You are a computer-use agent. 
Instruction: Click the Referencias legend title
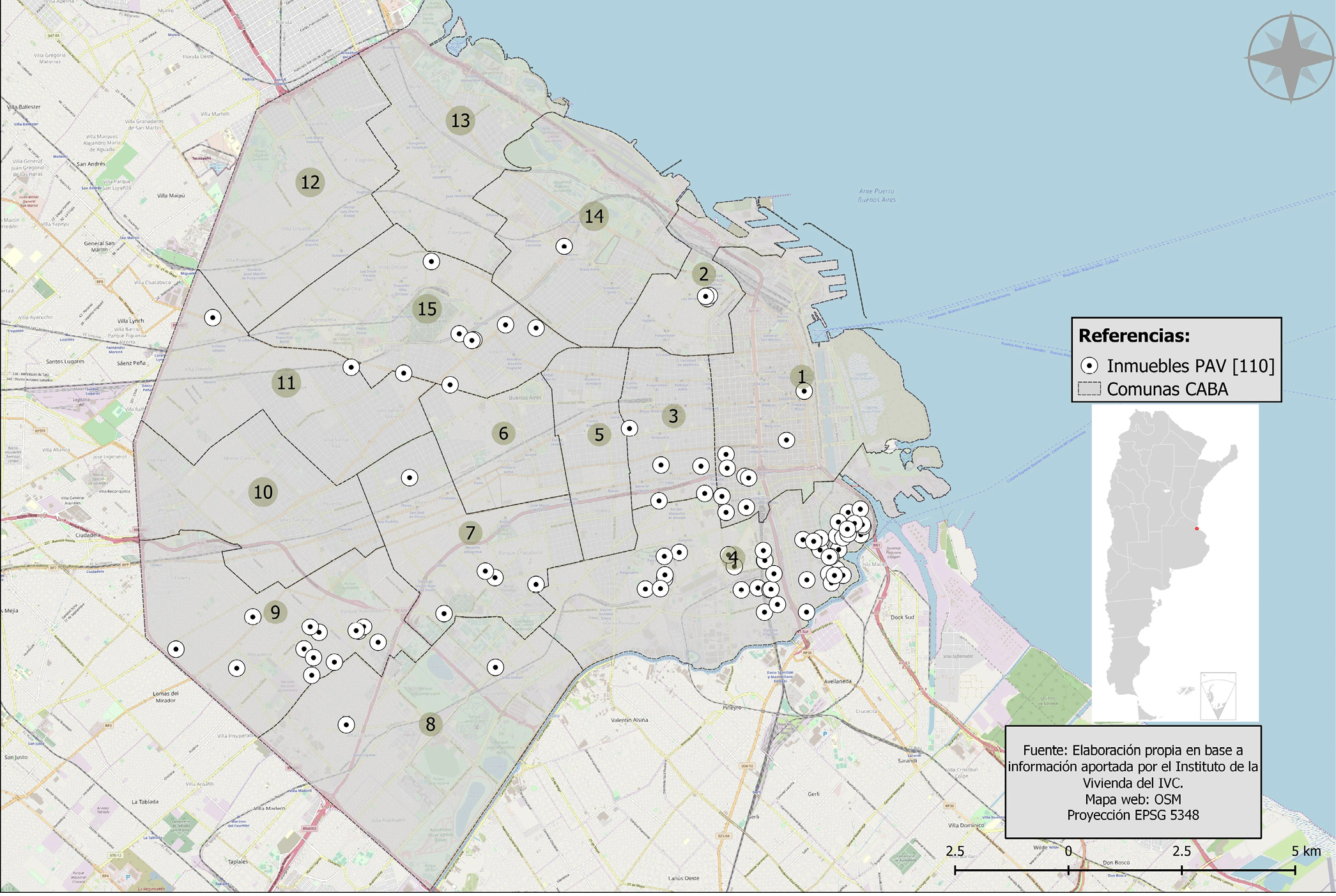pos(1134,336)
